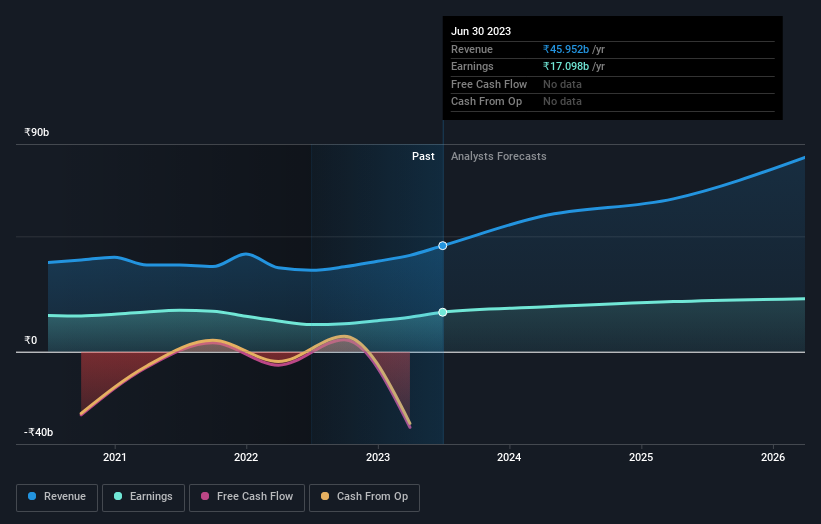
Task: Click the pink Free Cash Flow legend dot
Action: click(205, 496)
